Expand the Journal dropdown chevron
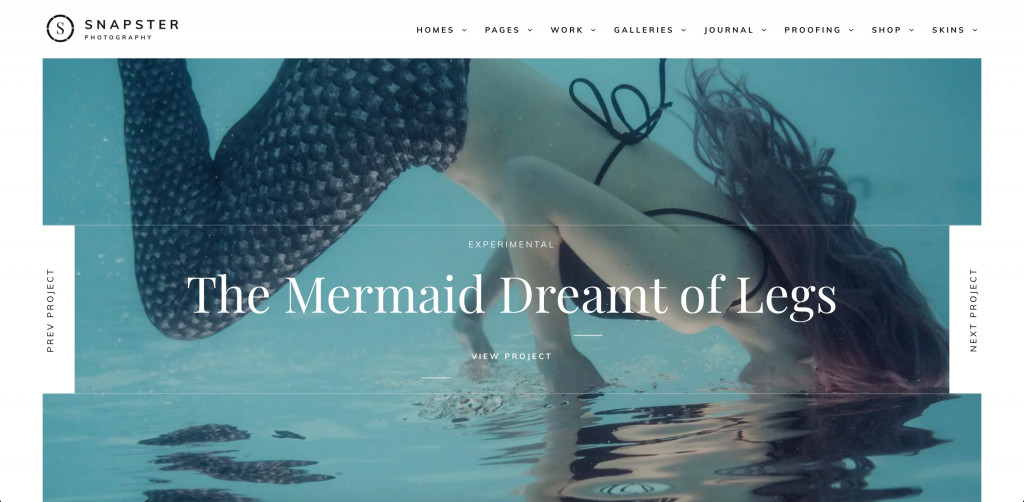The image size is (1024, 502). tap(764, 30)
